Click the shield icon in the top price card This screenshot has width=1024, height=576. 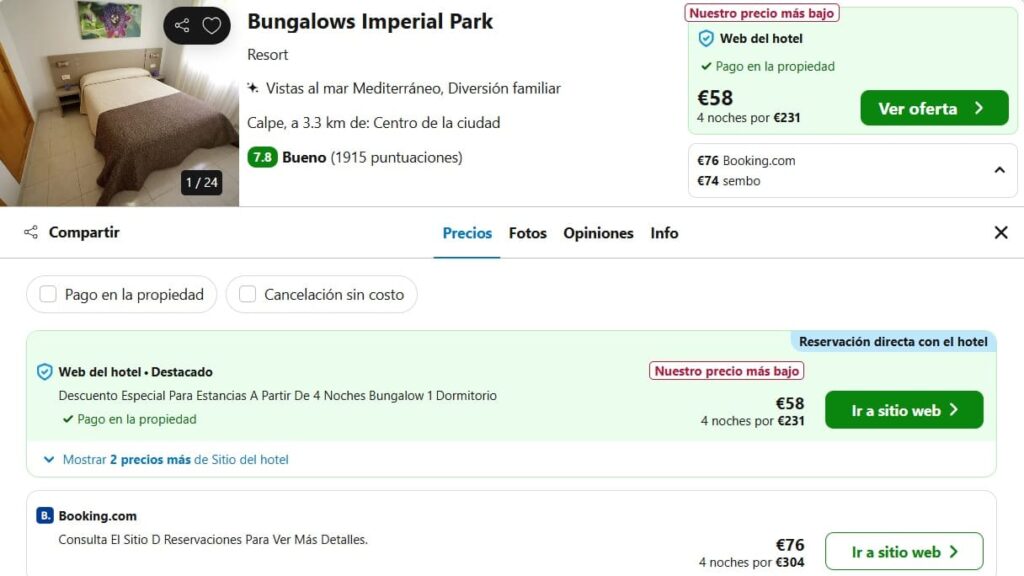point(706,39)
